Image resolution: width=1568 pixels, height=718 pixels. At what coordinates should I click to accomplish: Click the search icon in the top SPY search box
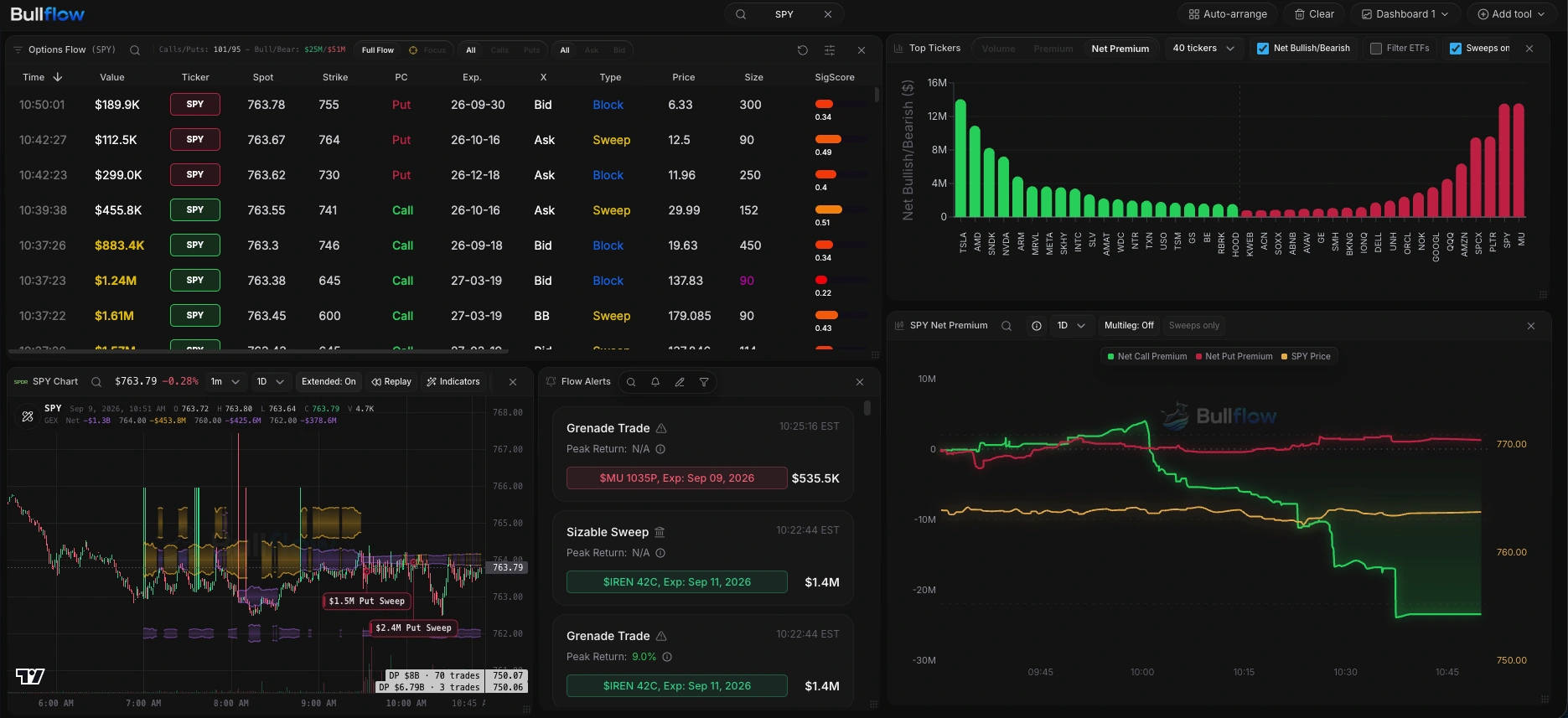[x=741, y=14]
